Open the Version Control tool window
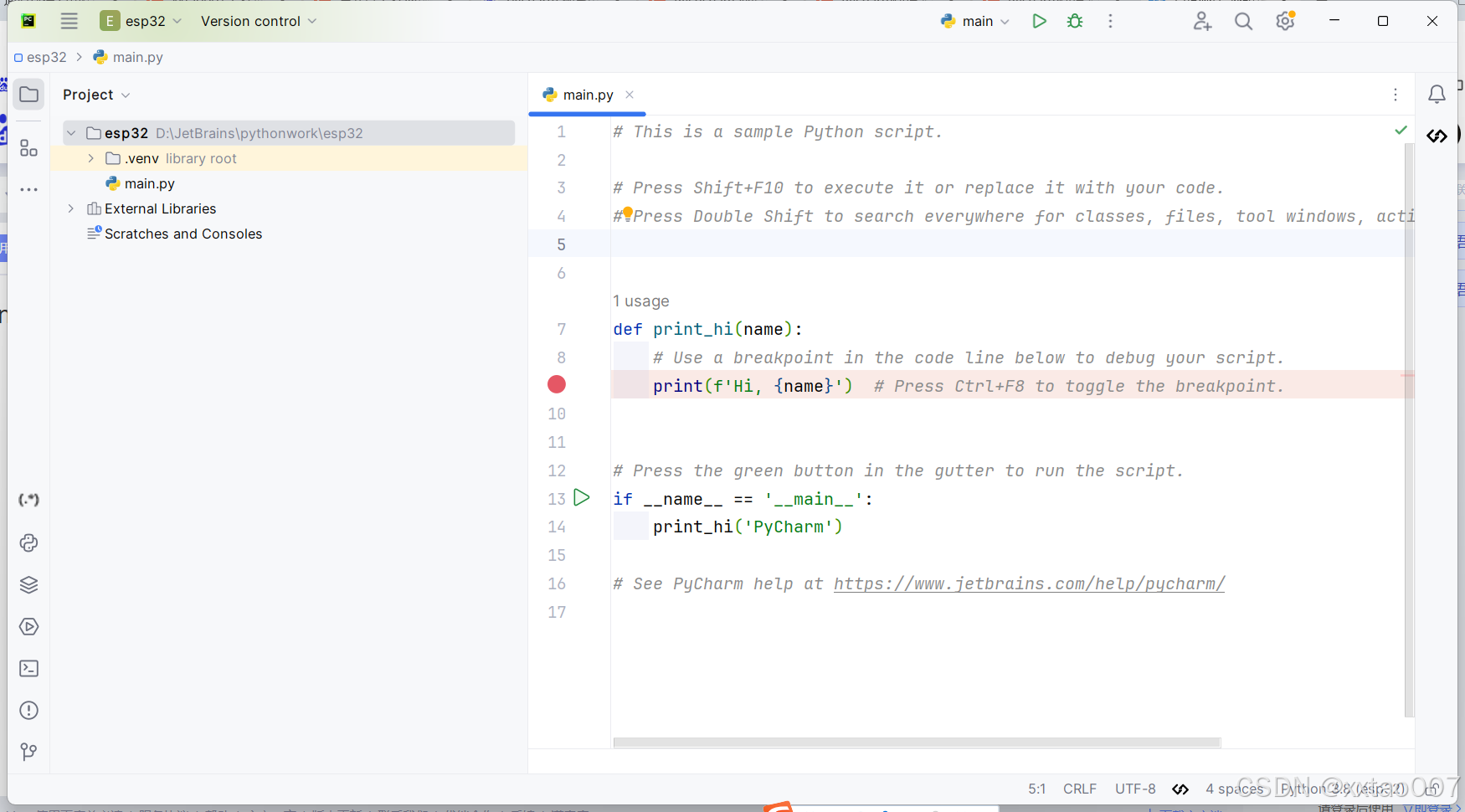The image size is (1465, 812). (29, 752)
